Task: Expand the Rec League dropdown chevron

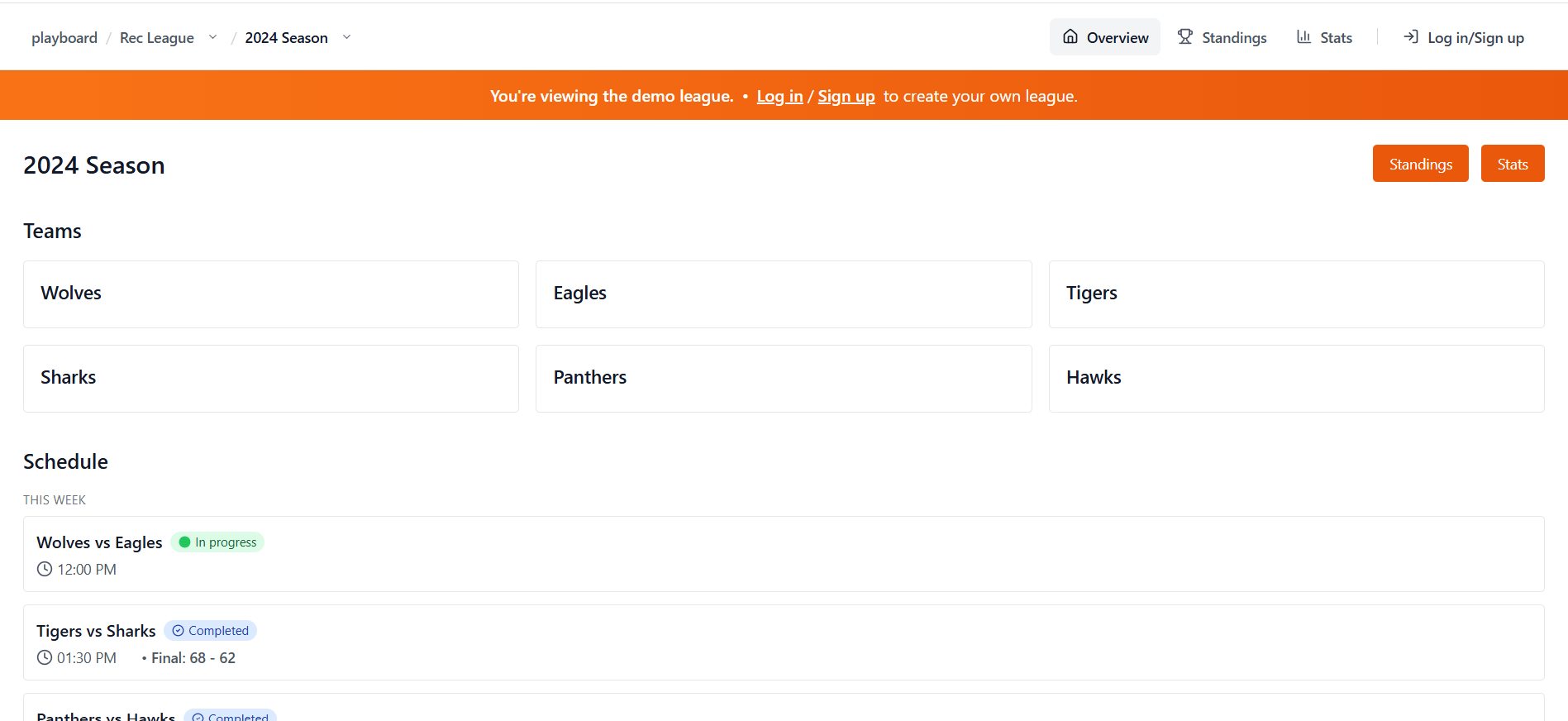Action: click(x=213, y=37)
